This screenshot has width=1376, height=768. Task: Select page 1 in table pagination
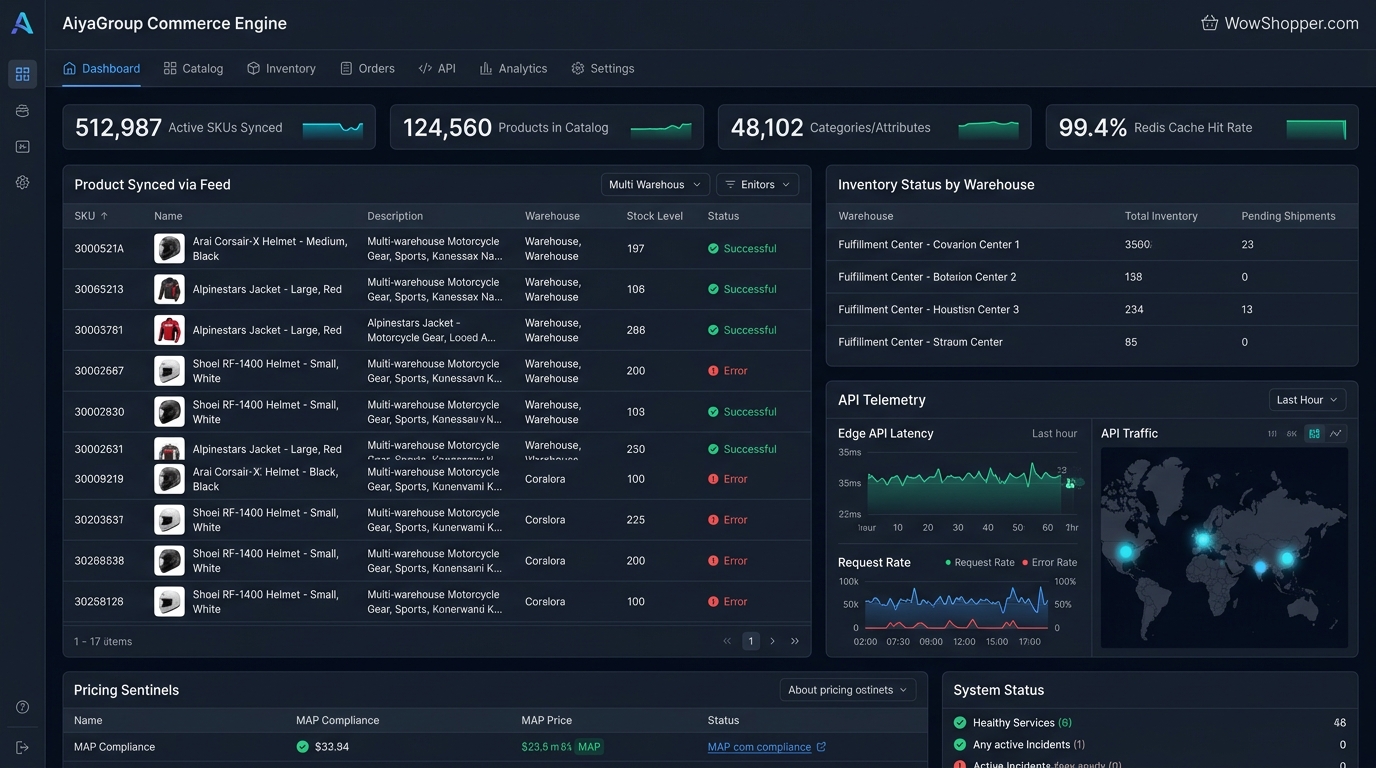[x=751, y=641]
